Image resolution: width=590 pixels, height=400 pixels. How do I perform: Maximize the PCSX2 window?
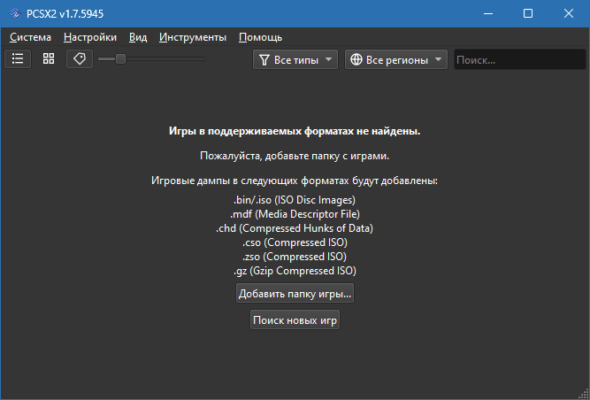point(528,14)
